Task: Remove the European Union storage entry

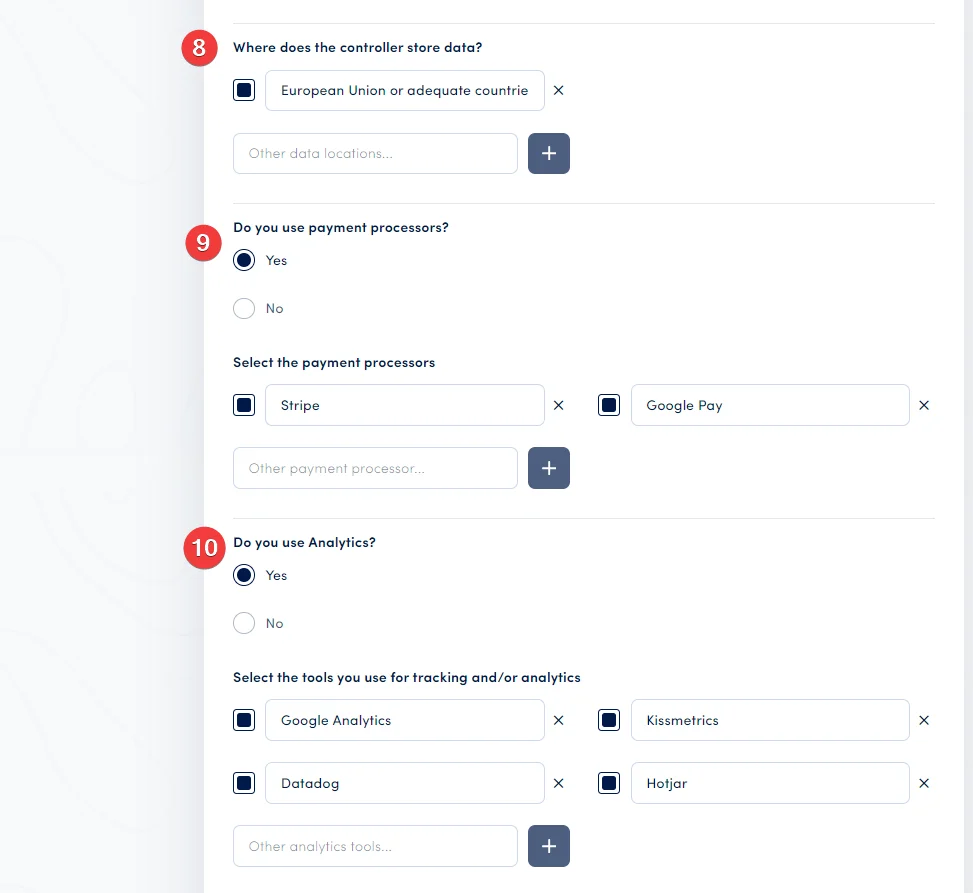Action: pos(558,90)
